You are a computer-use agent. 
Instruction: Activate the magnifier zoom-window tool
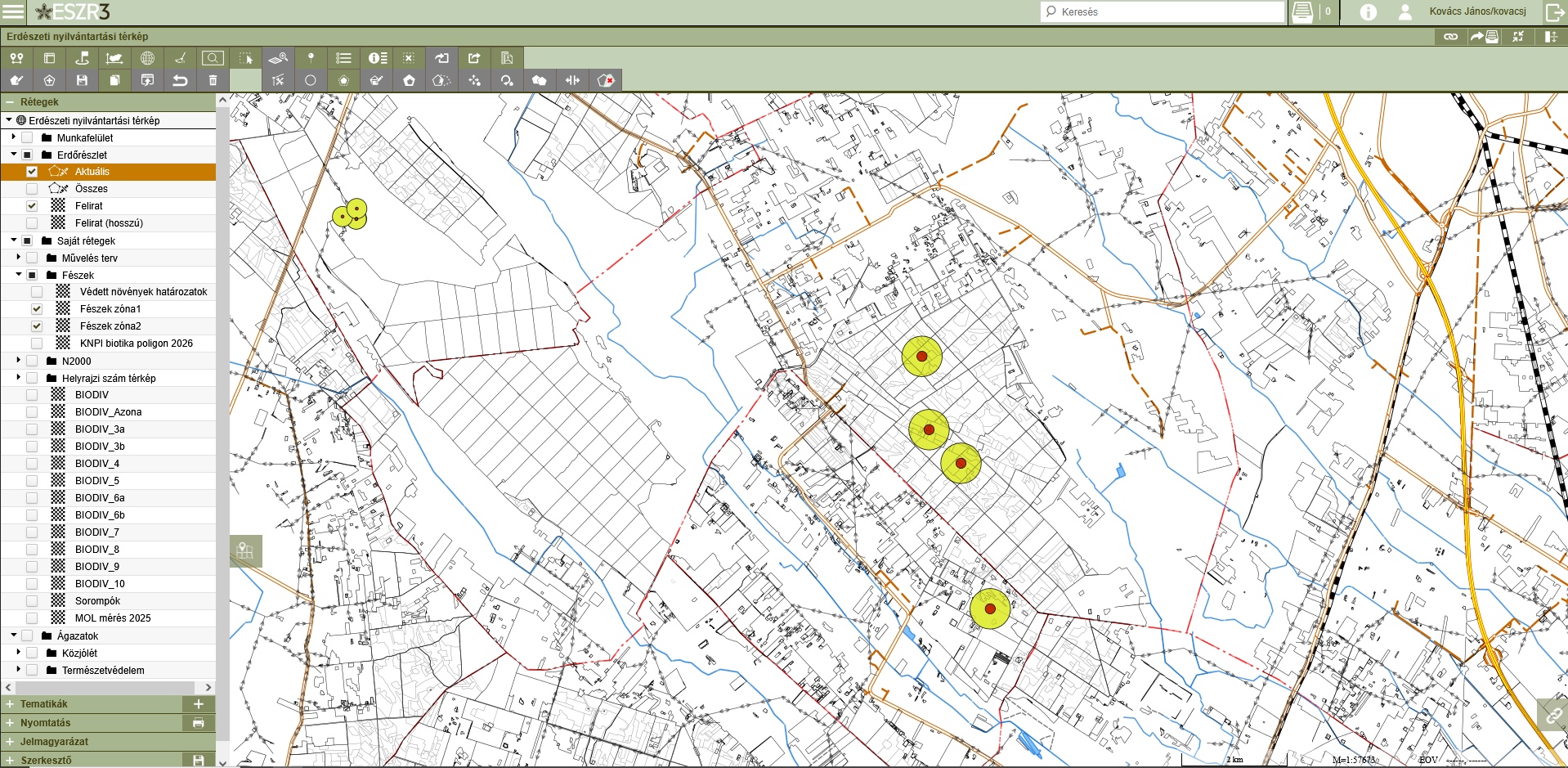point(213,58)
